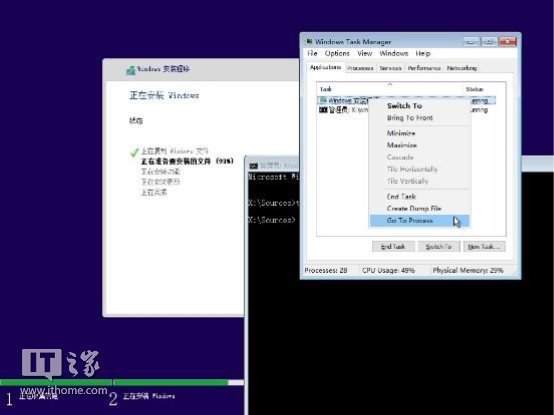The width and height of the screenshot is (554, 415).
Task: Select the Applications tab
Action: [325, 67]
